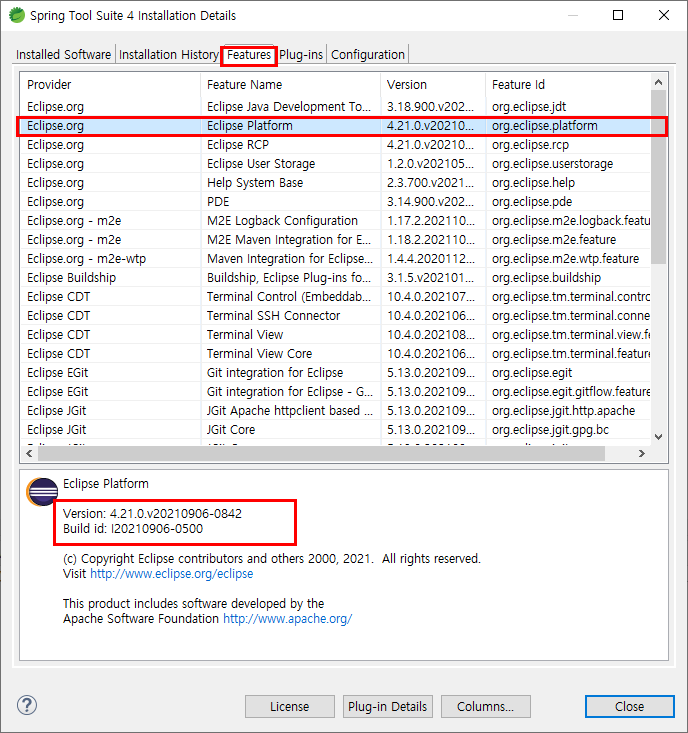Select the Features tab
Image resolution: width=688 pixels, height=733 pixels.
click(249, 55)
